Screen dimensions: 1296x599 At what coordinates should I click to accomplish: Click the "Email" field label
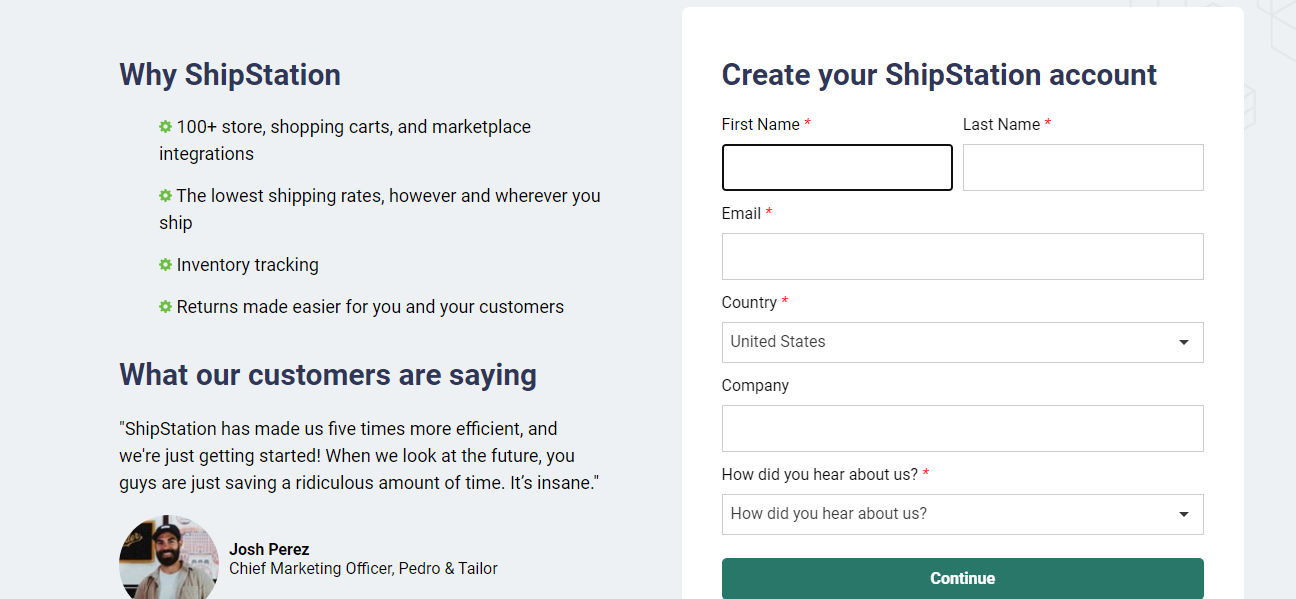pyautogui.click(x=741, y=213)
